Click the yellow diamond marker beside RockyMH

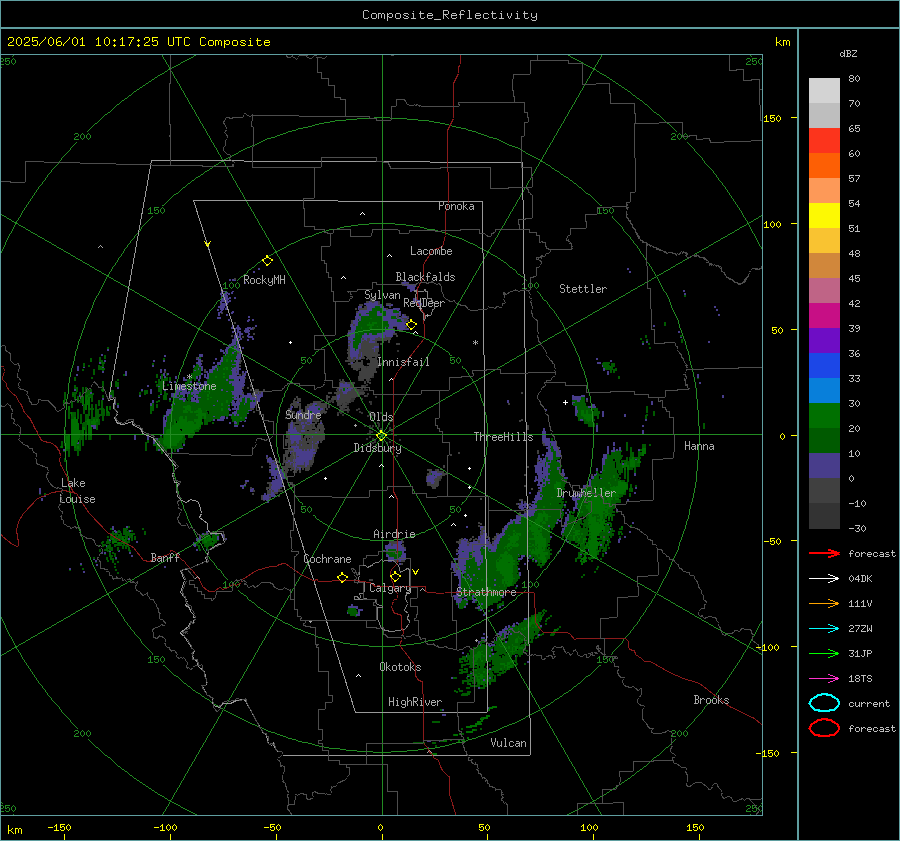pos(267,261)
